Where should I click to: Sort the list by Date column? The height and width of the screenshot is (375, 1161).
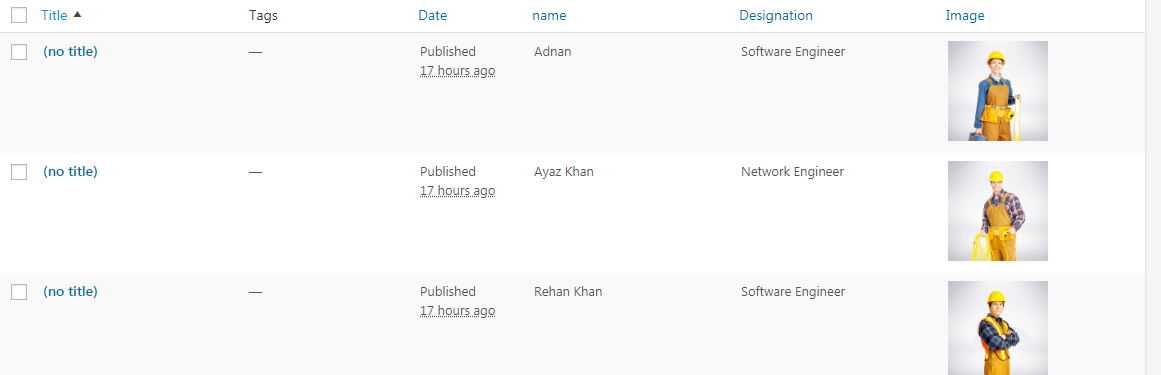(x=432, y=15)
